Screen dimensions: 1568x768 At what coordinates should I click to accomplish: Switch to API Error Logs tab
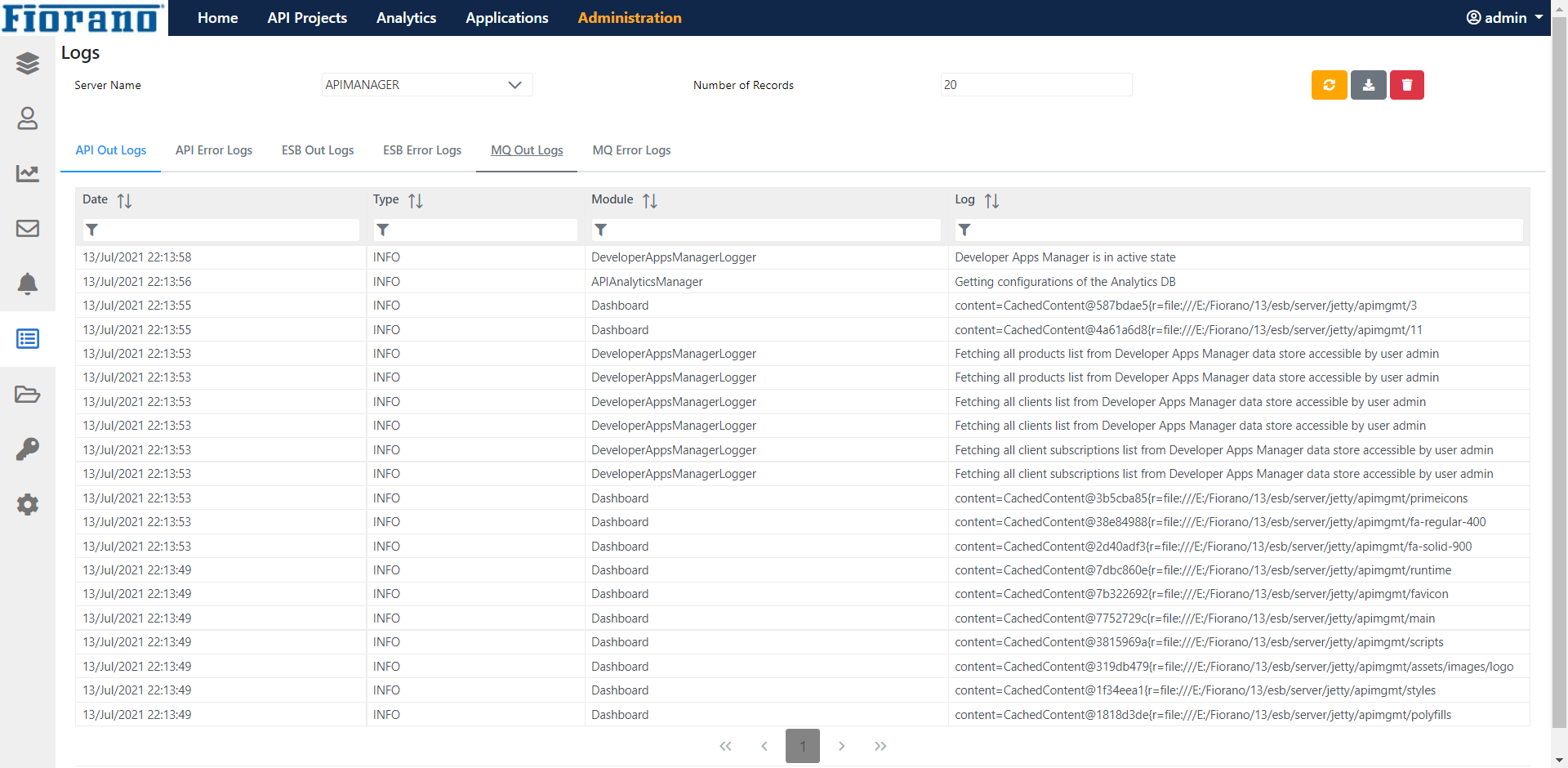coord(214,150)
